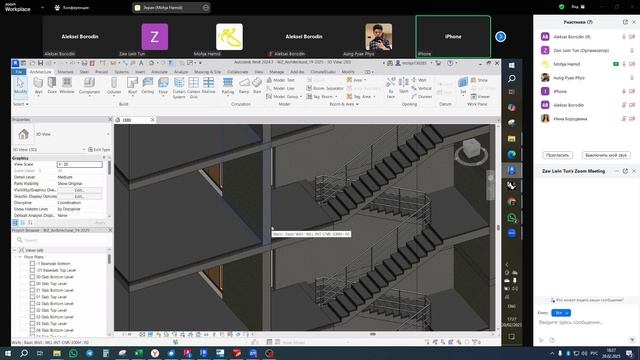Select the Railing tool
640x360 pixels.
pos(228,86)
